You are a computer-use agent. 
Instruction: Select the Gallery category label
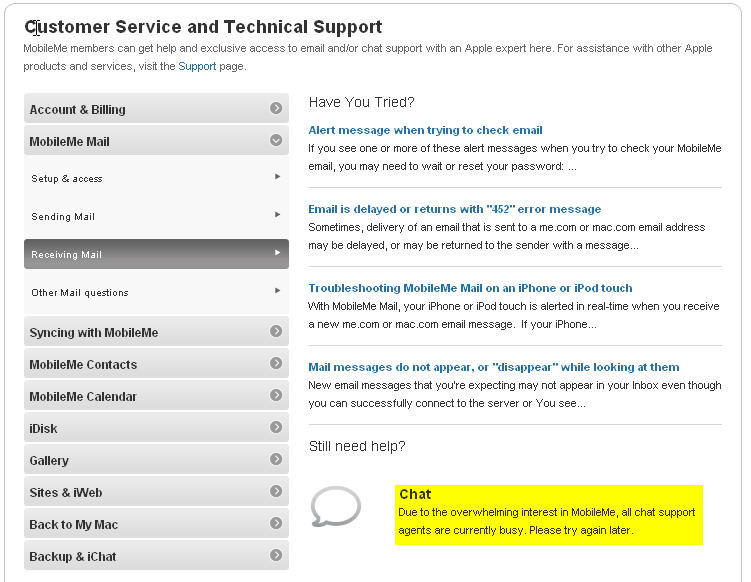tap(49, 461)
